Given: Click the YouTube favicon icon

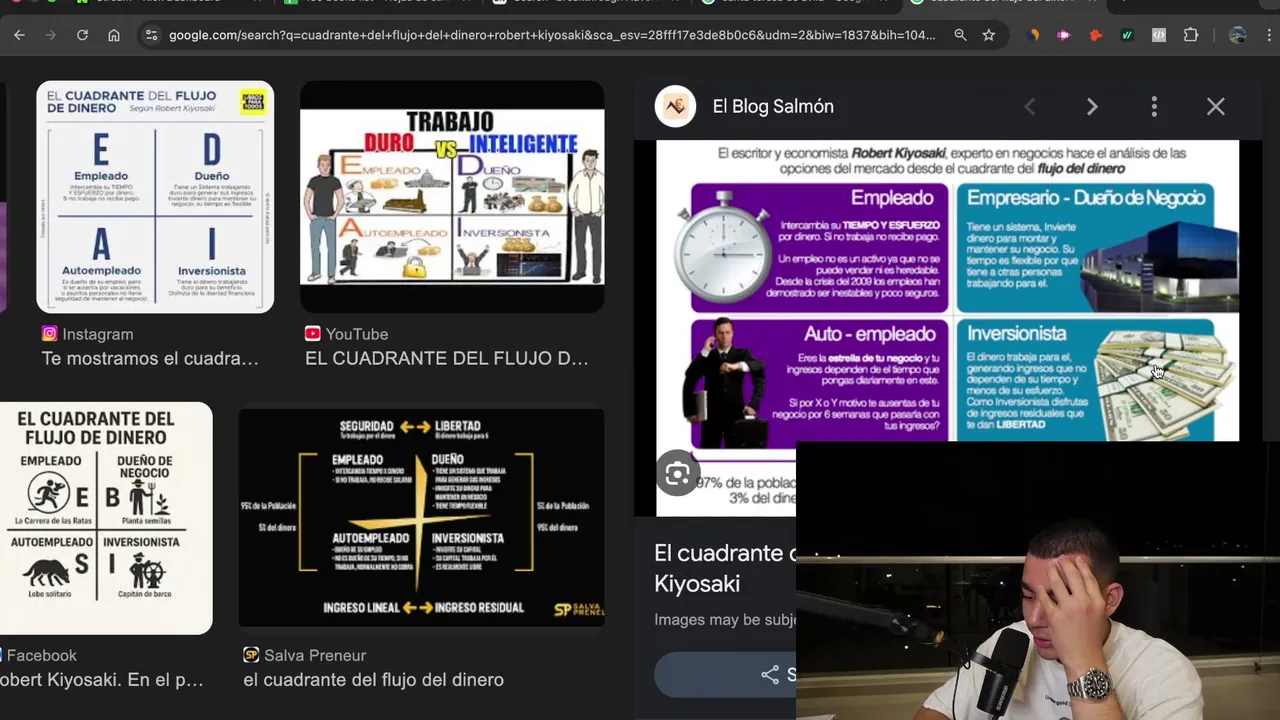Looking at the screenshot, I should click(312, 334).
